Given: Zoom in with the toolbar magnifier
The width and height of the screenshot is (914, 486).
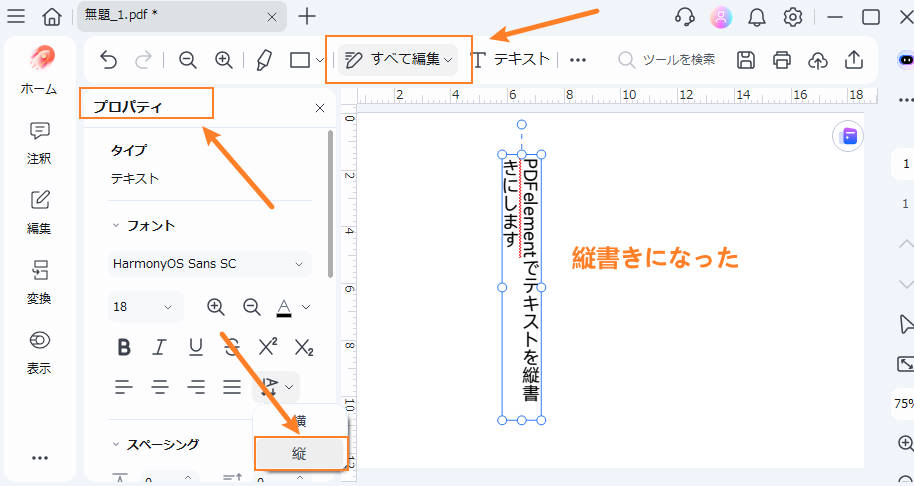Looking at the screenshot, I should (224, 59).
